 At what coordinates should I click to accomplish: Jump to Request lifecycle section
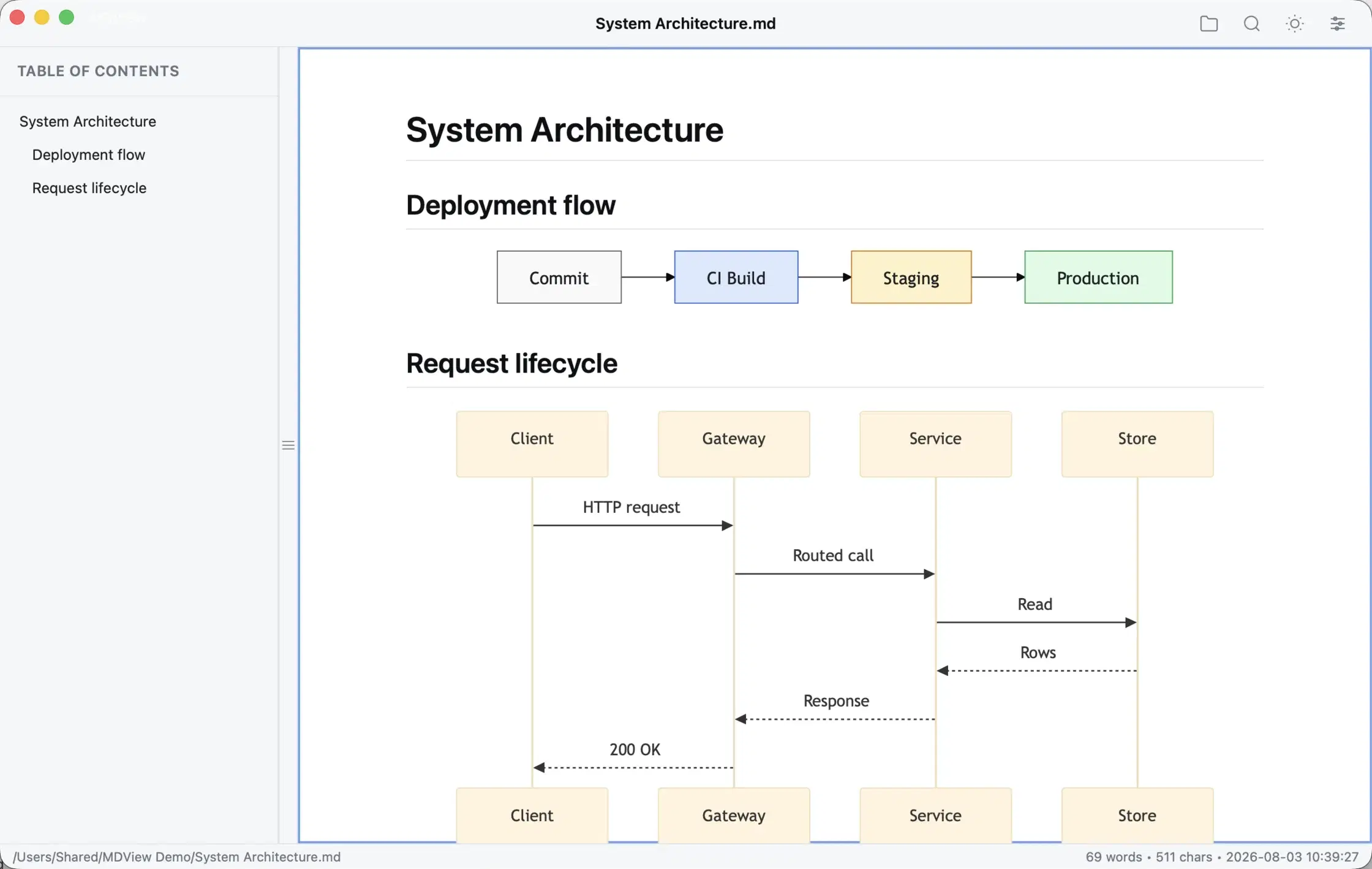(89, 188)
